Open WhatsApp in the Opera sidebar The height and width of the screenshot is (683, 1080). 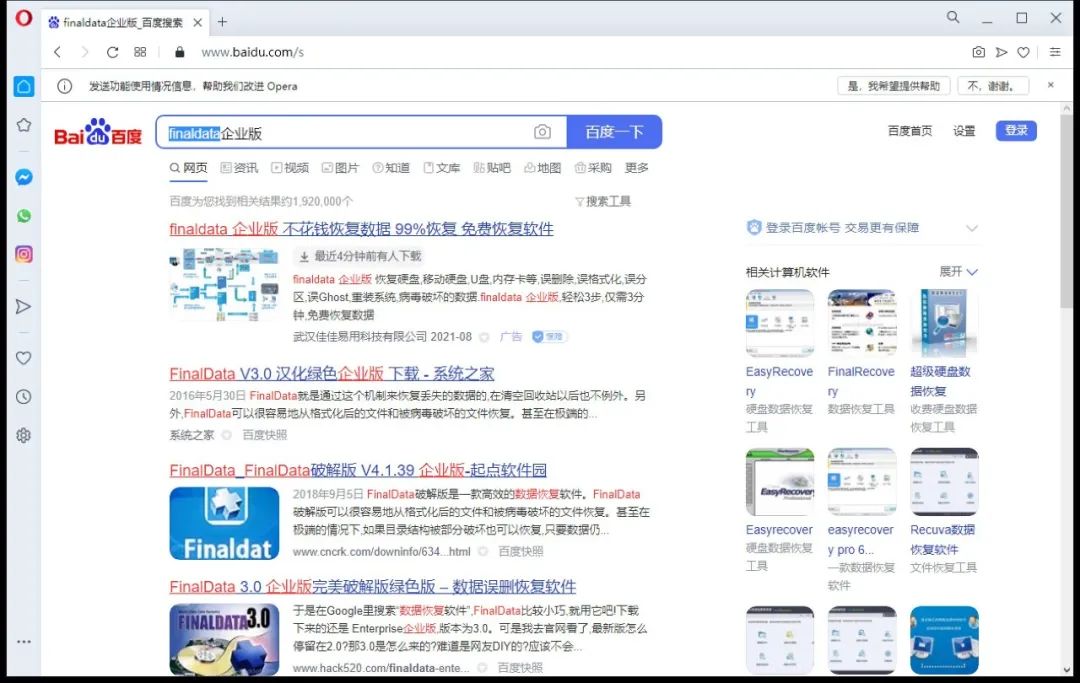(24, 216)
